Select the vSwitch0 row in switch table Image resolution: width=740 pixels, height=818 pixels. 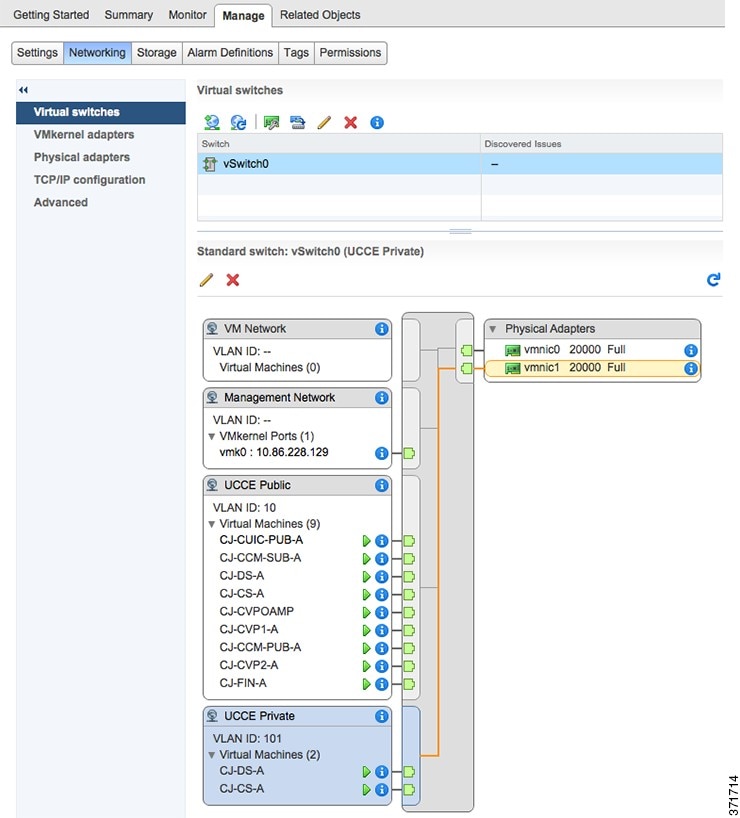pos(460,164)
